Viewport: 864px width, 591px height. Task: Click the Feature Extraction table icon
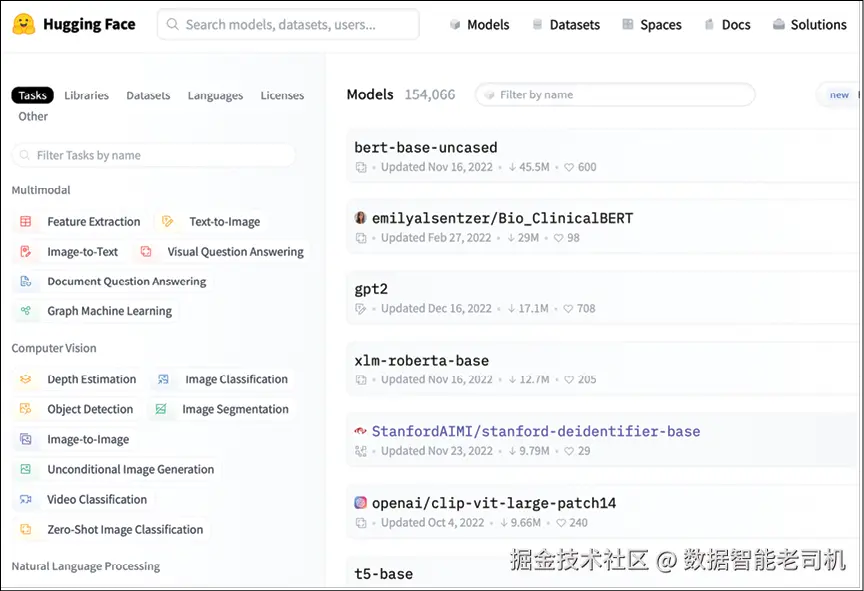[25, 221]
